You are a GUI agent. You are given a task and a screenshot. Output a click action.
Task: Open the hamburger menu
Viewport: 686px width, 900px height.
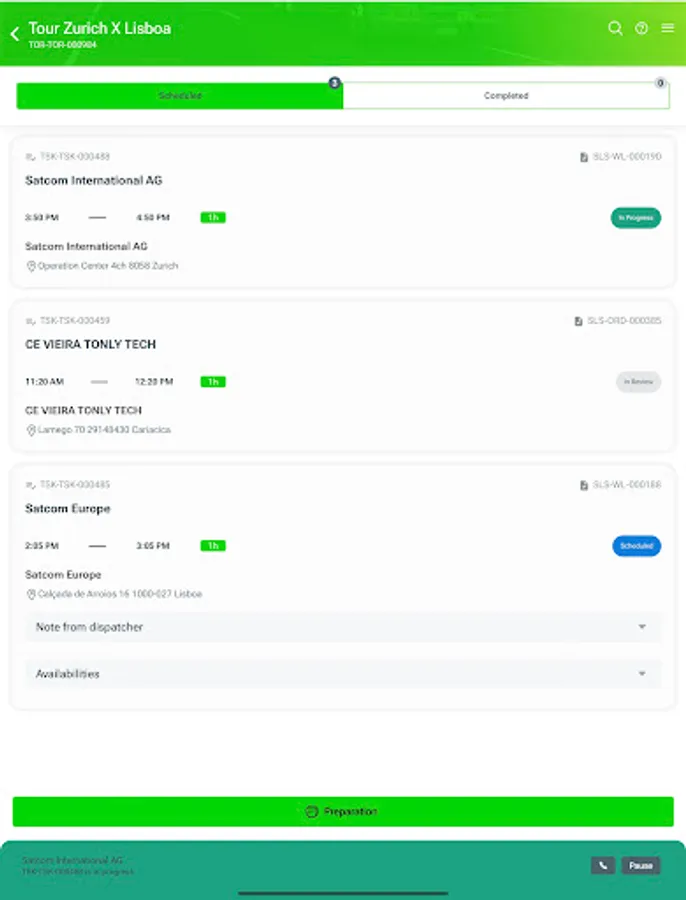pyautogui.click(x=667, y=28)
